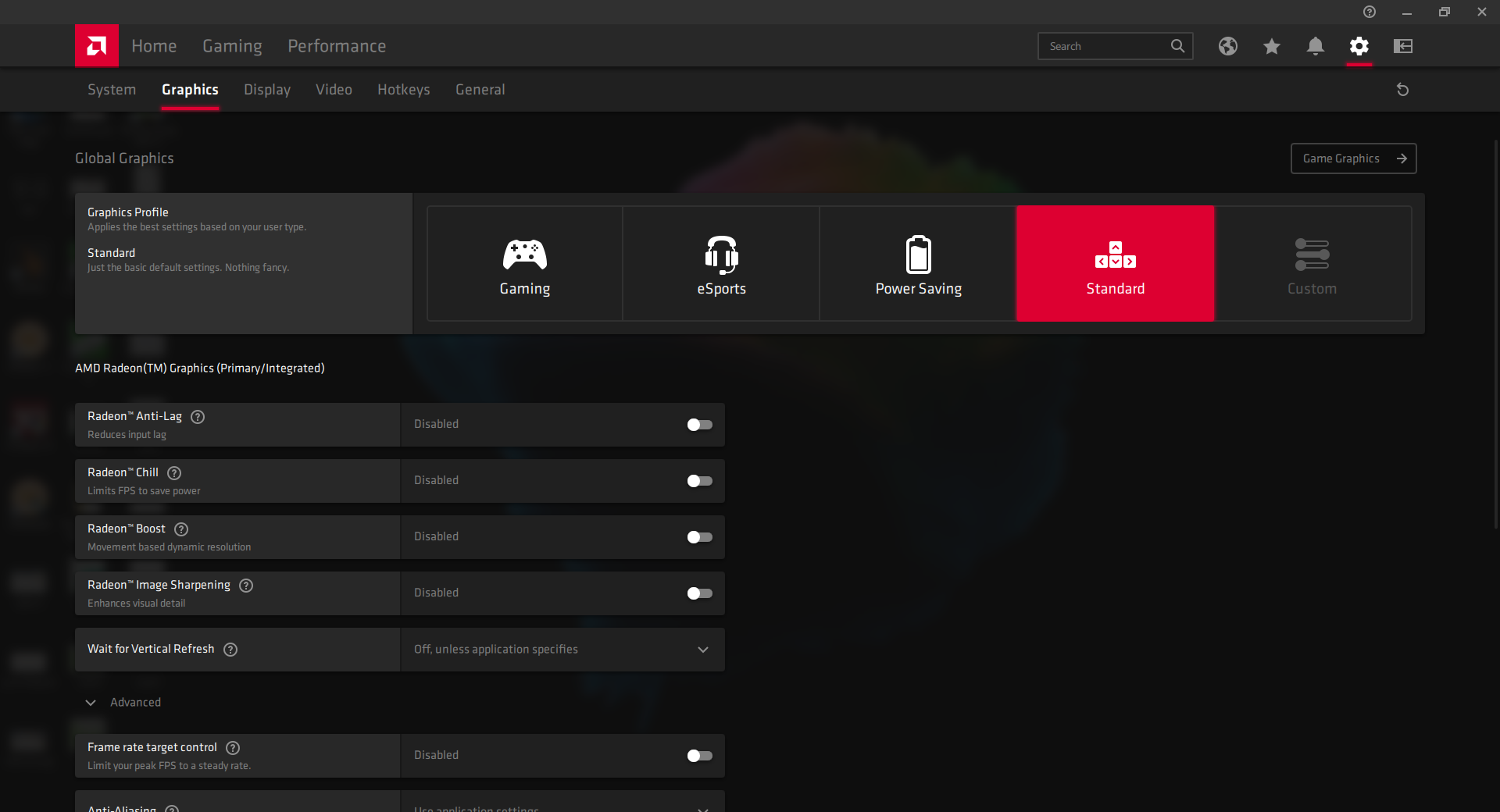Open the web browser globe icon
The image size is (1500, 812).
pyautogui.click(x=1228, y=46)
